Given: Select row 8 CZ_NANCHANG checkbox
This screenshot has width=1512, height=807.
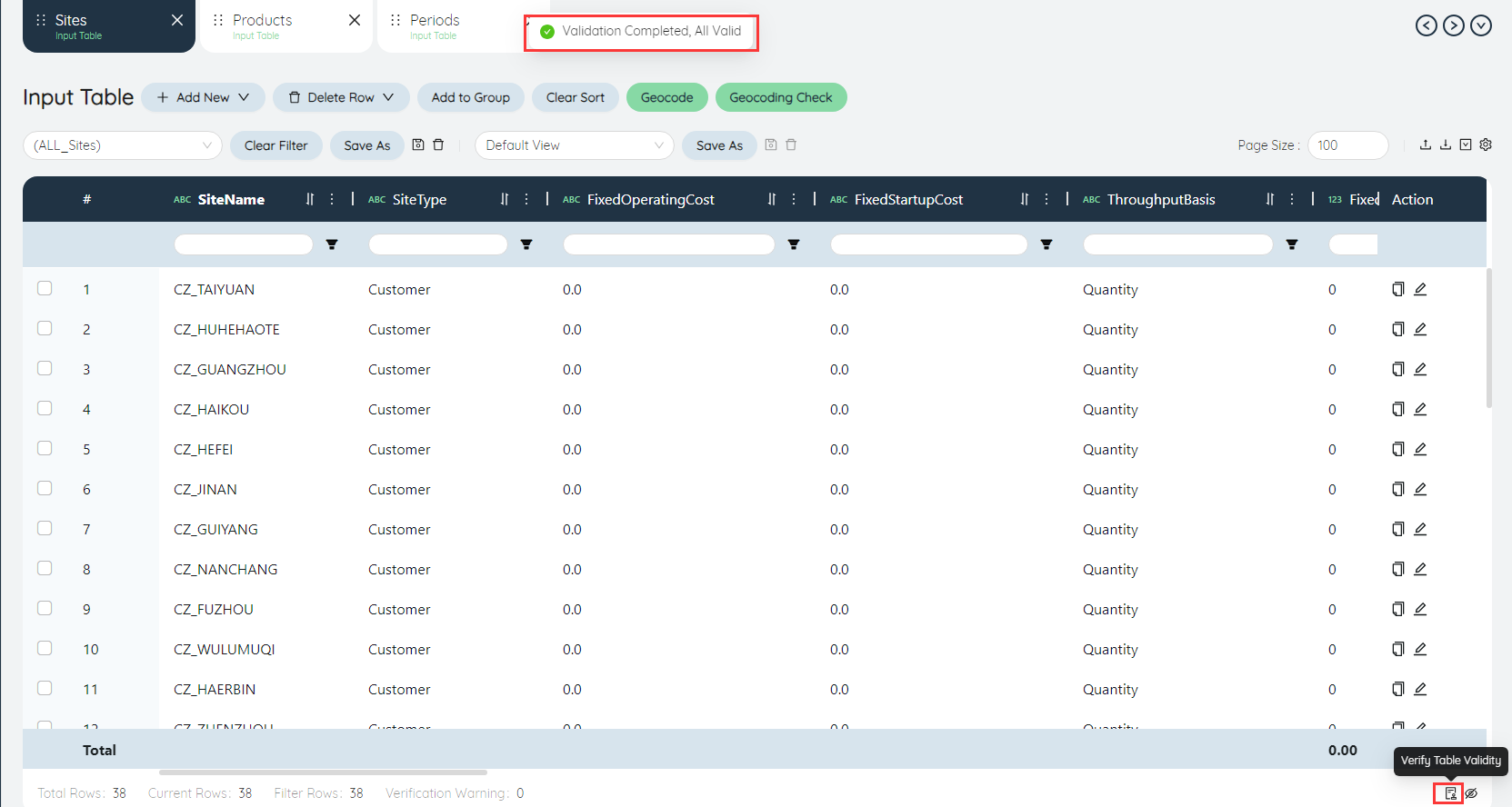Looking at the screenshot, I should (x=45, y=568).
